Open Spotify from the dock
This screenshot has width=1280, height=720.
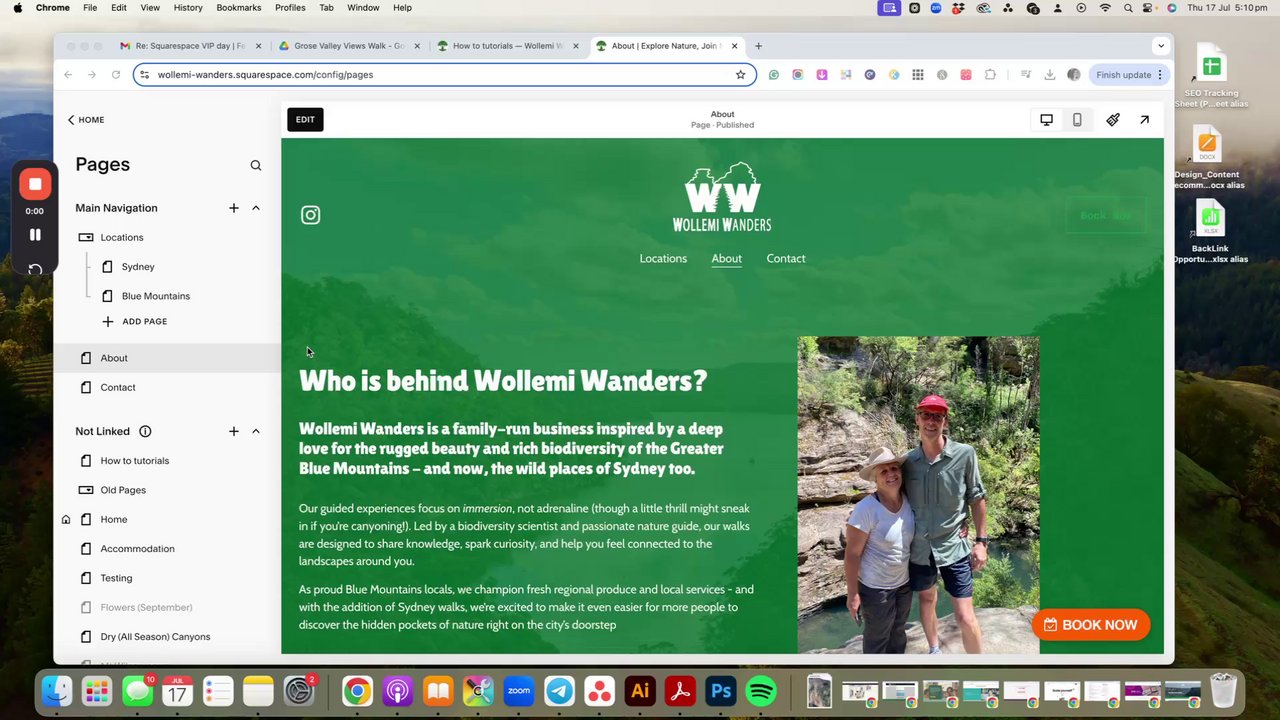[761, 691]
